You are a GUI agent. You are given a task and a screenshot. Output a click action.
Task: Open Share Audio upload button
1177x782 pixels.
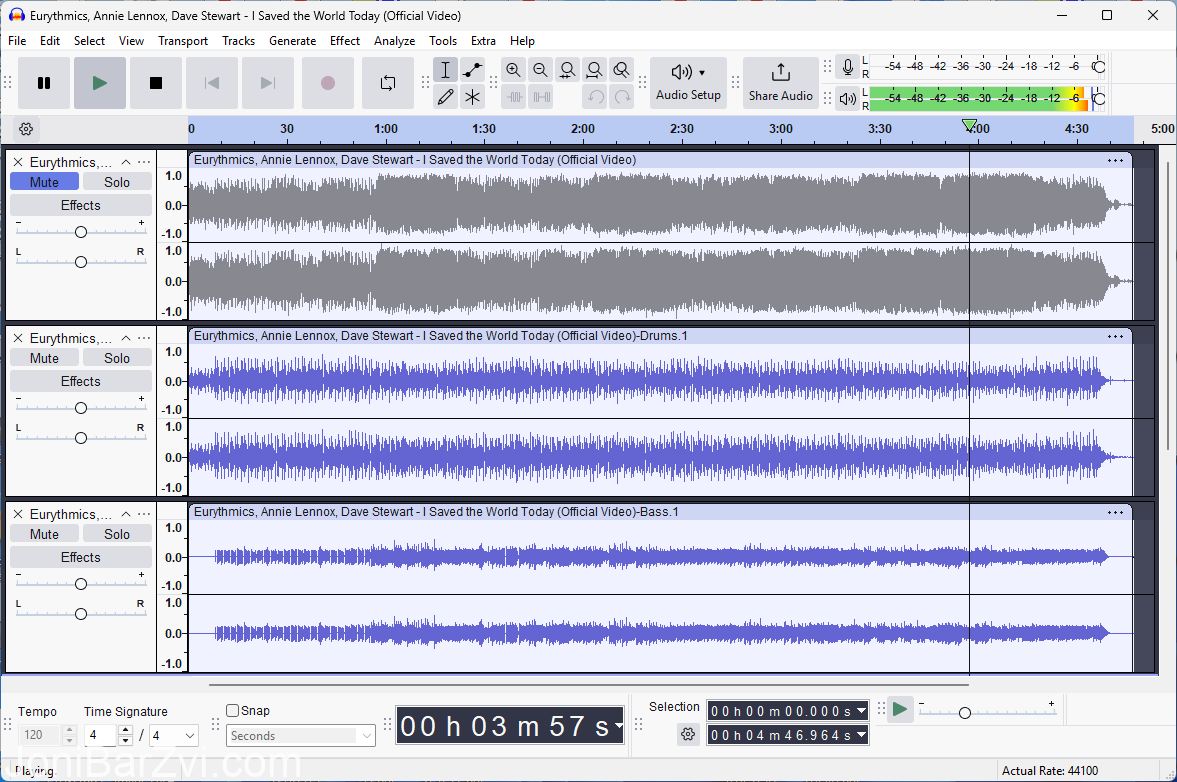(780, 82)
